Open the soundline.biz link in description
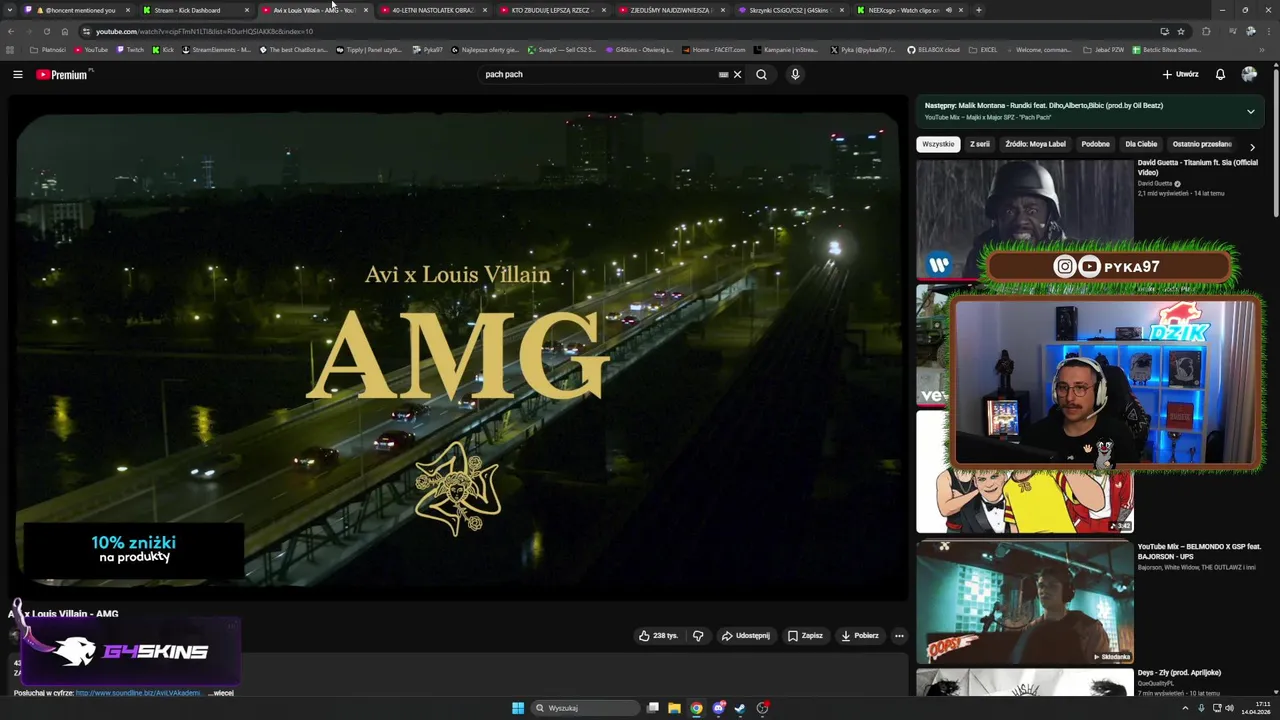Image resolution: width=1280 pixels, height=720 pixels. (x=138, y=692)
